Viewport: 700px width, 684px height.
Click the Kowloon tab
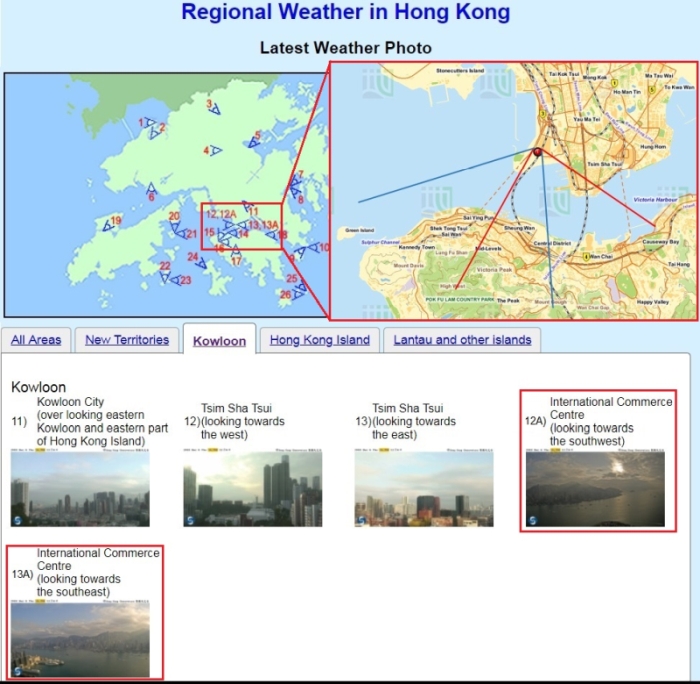click(x=219, y=341)
